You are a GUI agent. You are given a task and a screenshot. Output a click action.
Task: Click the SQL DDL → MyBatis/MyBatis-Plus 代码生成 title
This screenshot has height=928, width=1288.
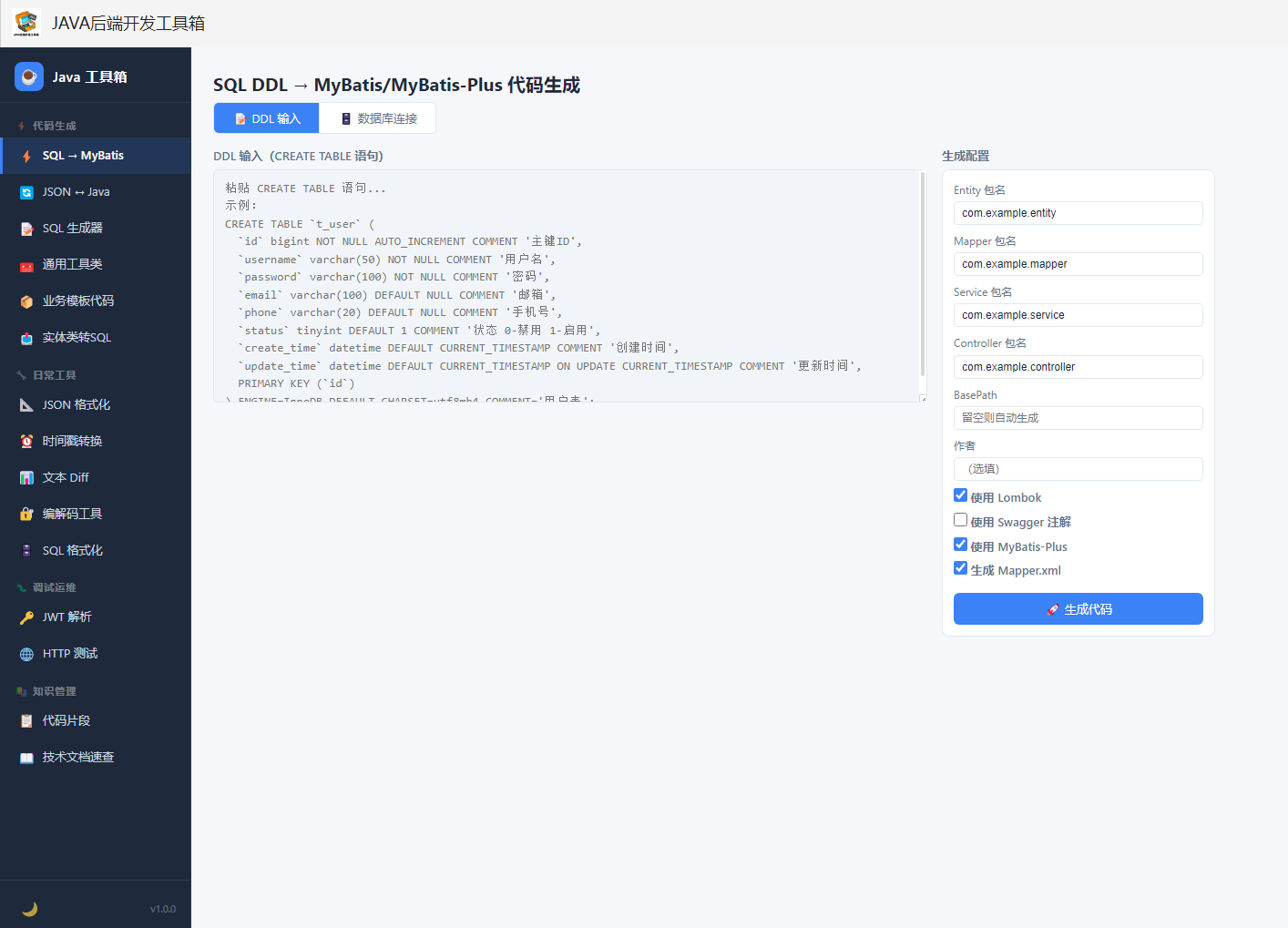click(x=396, y=85)
